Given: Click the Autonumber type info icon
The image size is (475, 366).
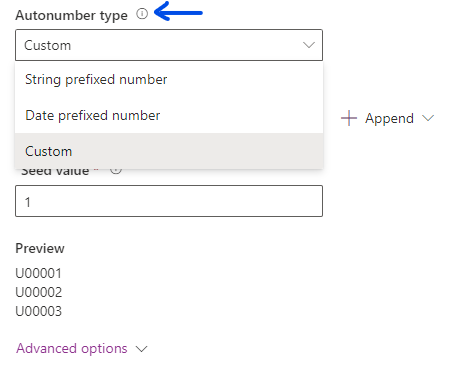Looking at the screenshot, I should point(142,14).
